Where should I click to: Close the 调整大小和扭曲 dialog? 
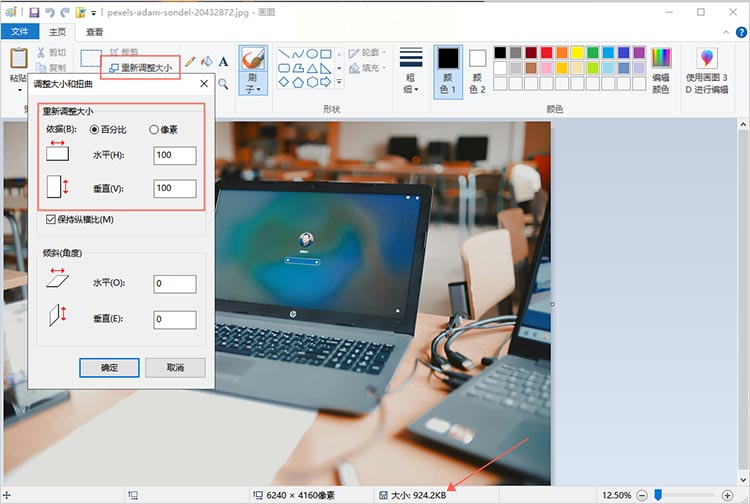point(204,84)
